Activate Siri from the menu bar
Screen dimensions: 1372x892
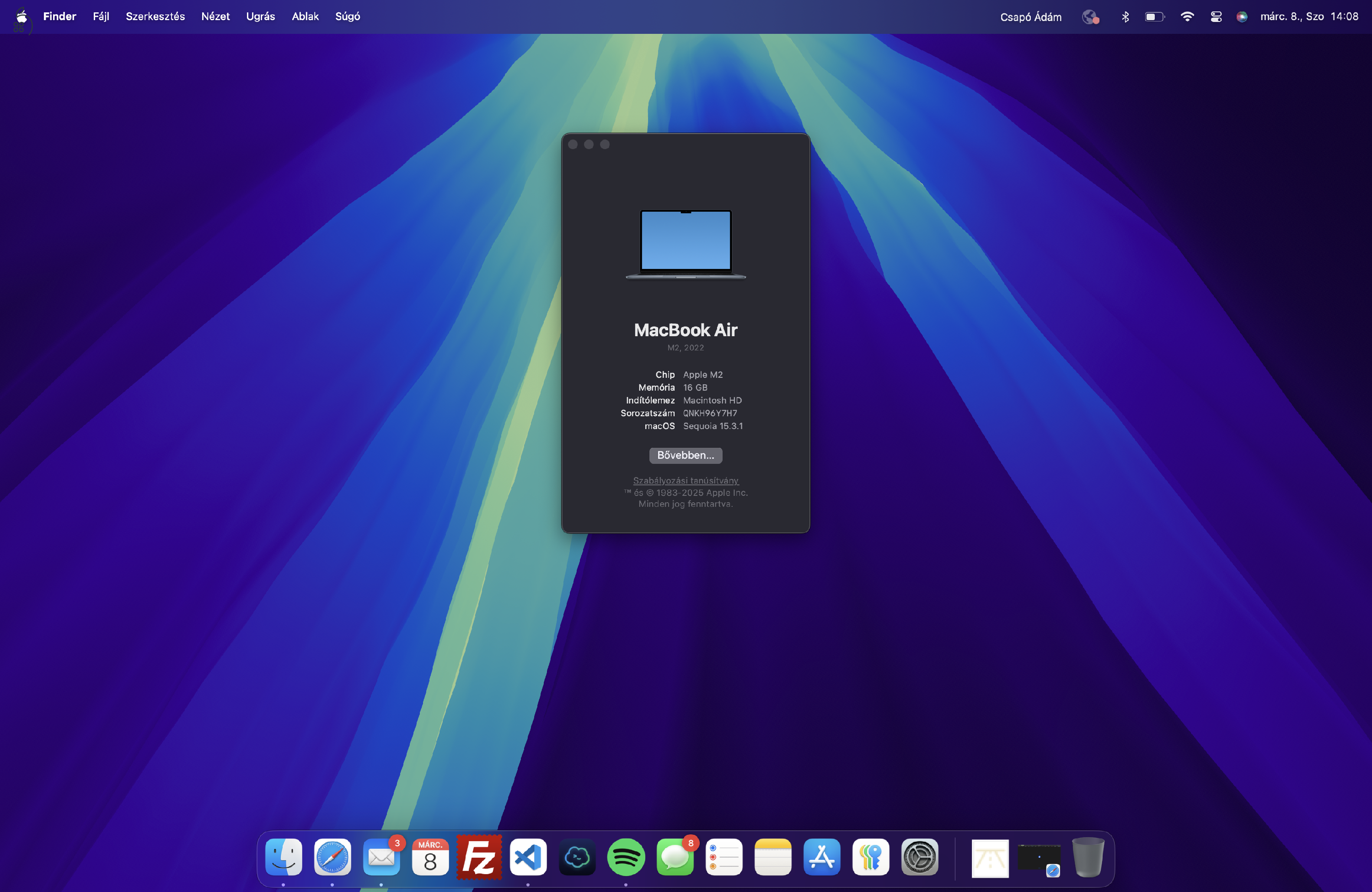(1242, 17)
